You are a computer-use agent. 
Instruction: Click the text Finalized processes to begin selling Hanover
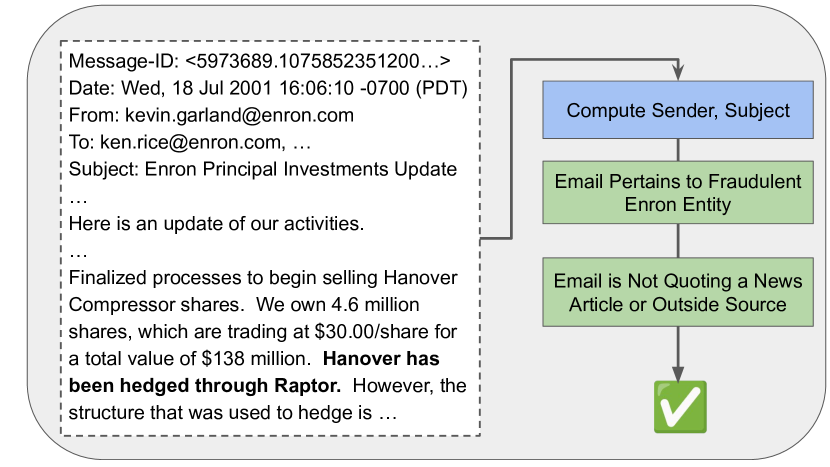263,277
